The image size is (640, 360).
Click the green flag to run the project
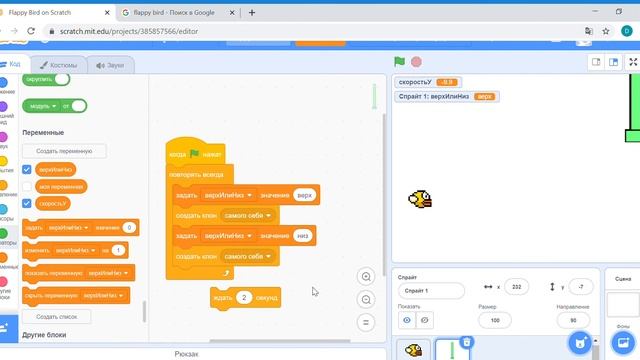[x=399, y=62]
